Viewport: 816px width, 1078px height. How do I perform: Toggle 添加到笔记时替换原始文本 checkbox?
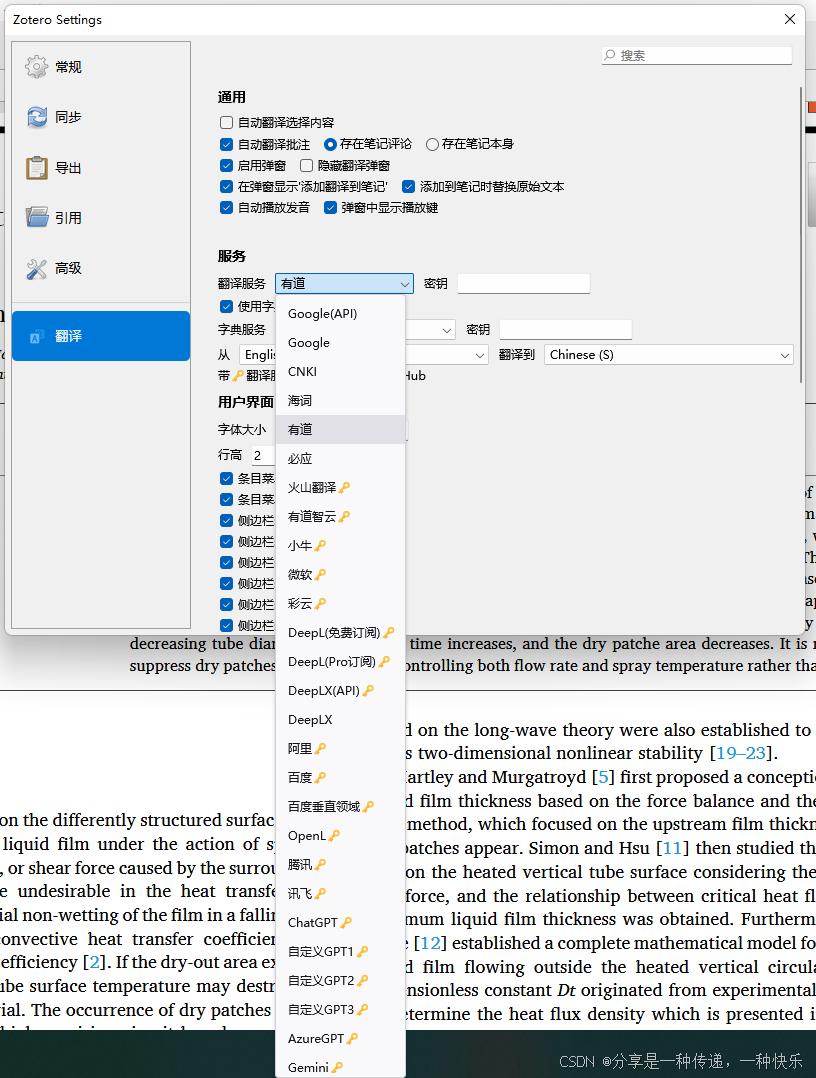click(x=408, y=186)
